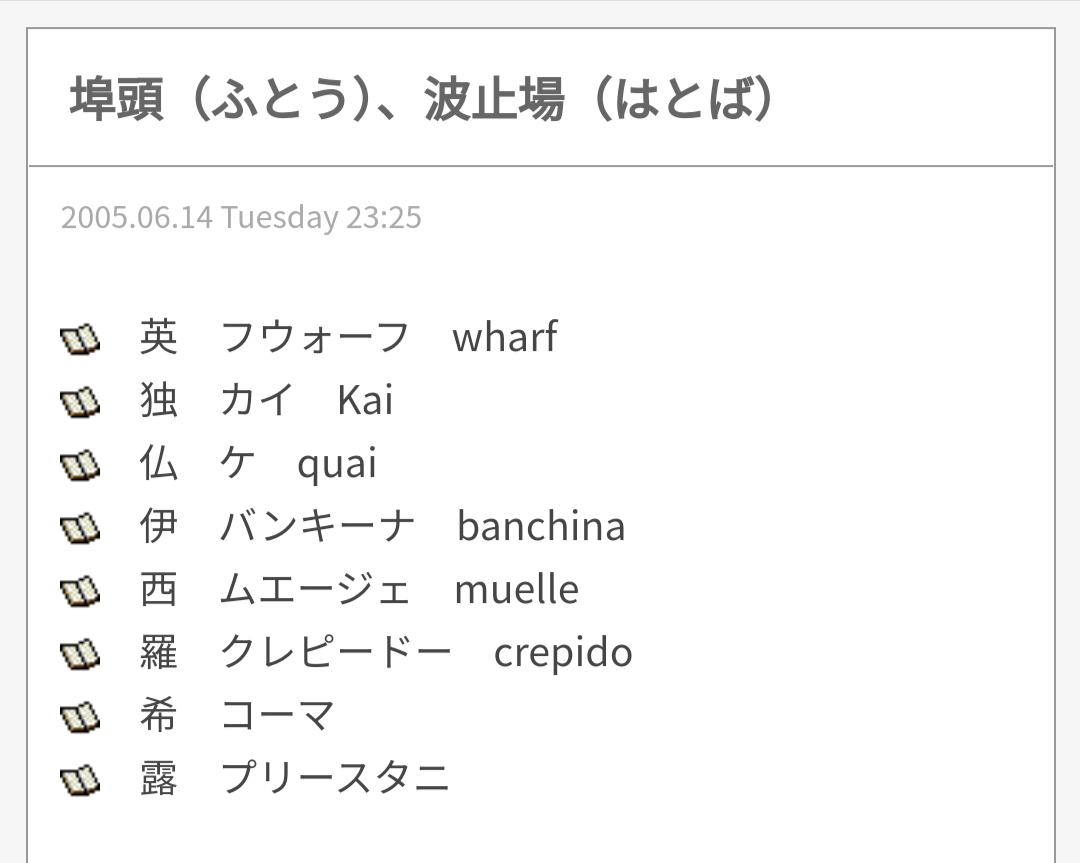Viewport: 1080px width, 863px height.
Task: Click the French word quai
Action: pos(337,463)
